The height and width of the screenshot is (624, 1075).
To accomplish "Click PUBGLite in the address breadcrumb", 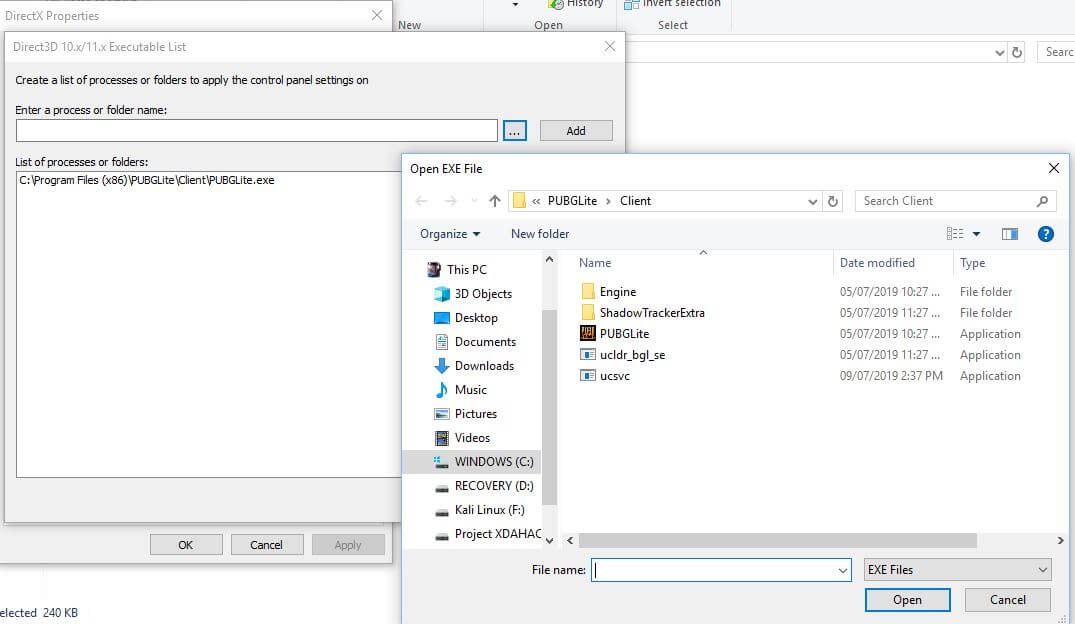I will (572, 201).
